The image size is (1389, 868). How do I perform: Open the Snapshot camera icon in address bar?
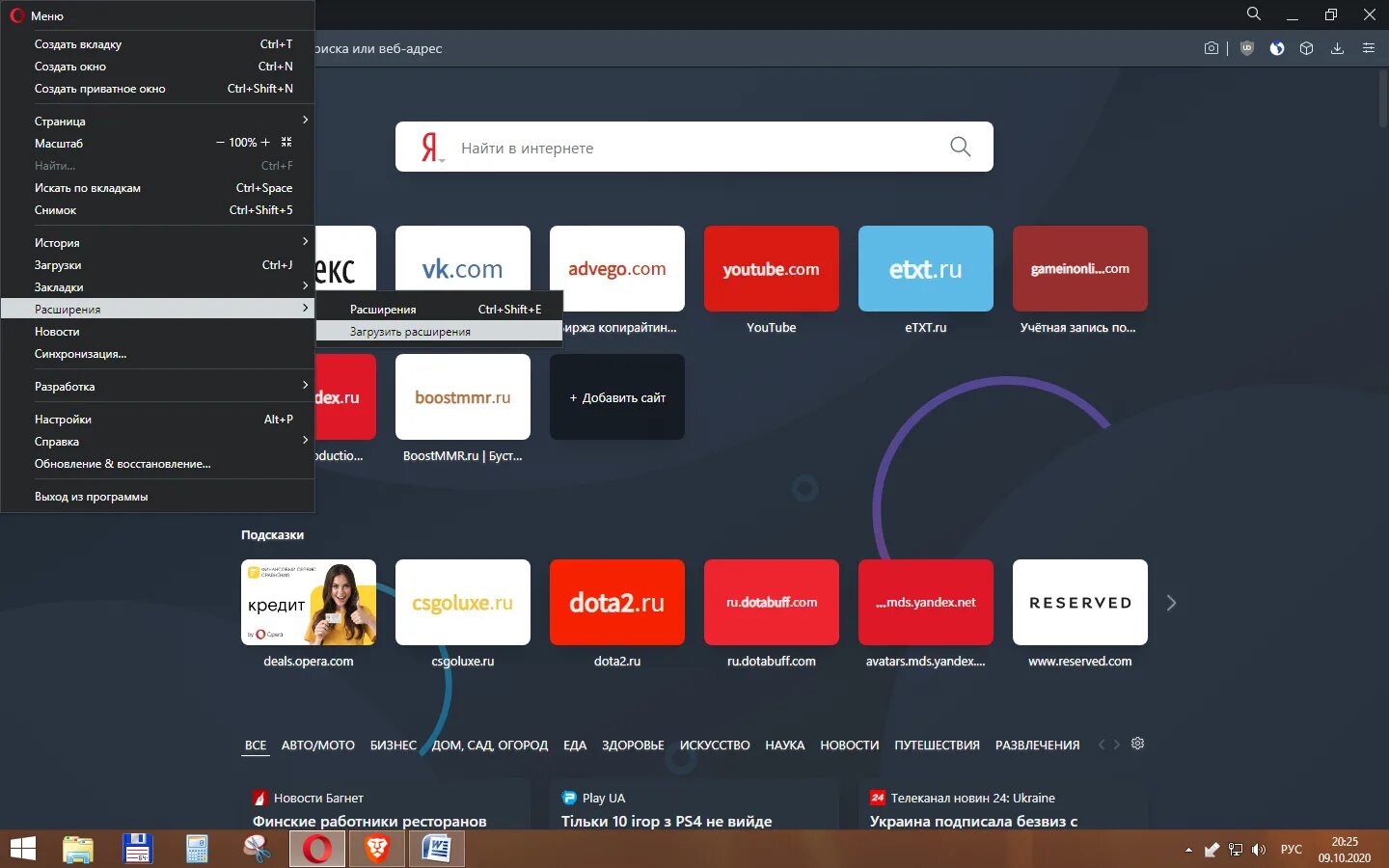[x=1212, y=48]
